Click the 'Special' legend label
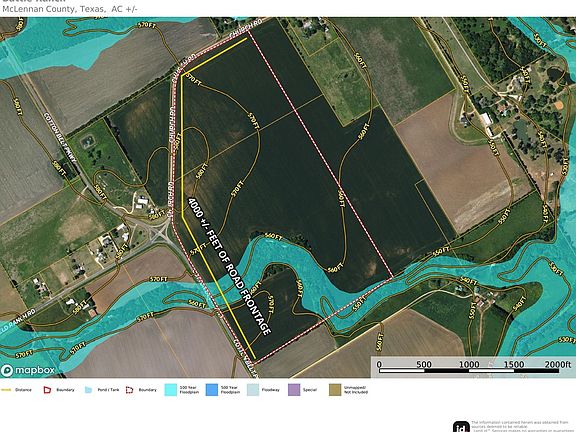The height and width of the screenshot is (432, 576). pyautogui.click(x=310, y=390)
